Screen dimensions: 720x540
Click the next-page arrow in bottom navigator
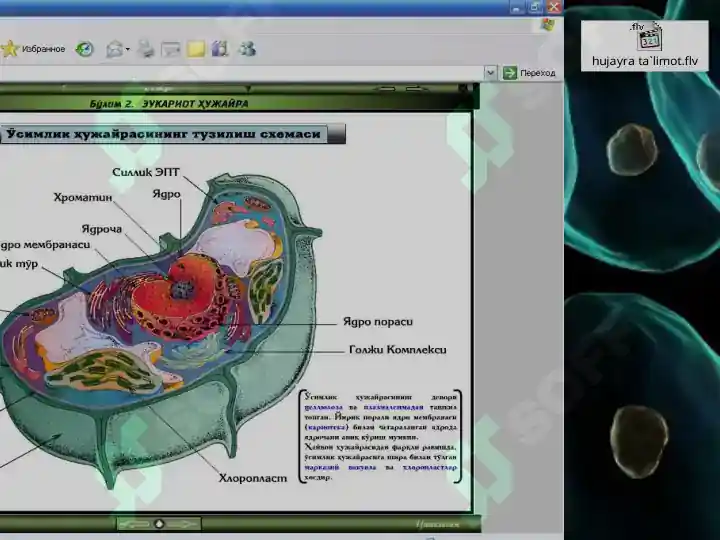point(182,524)
